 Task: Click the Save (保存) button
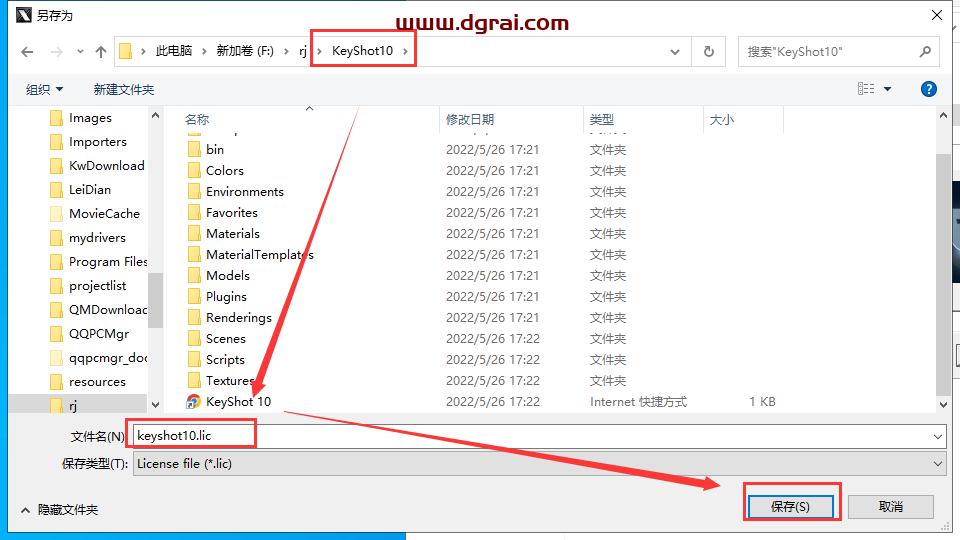coord(790,507)
